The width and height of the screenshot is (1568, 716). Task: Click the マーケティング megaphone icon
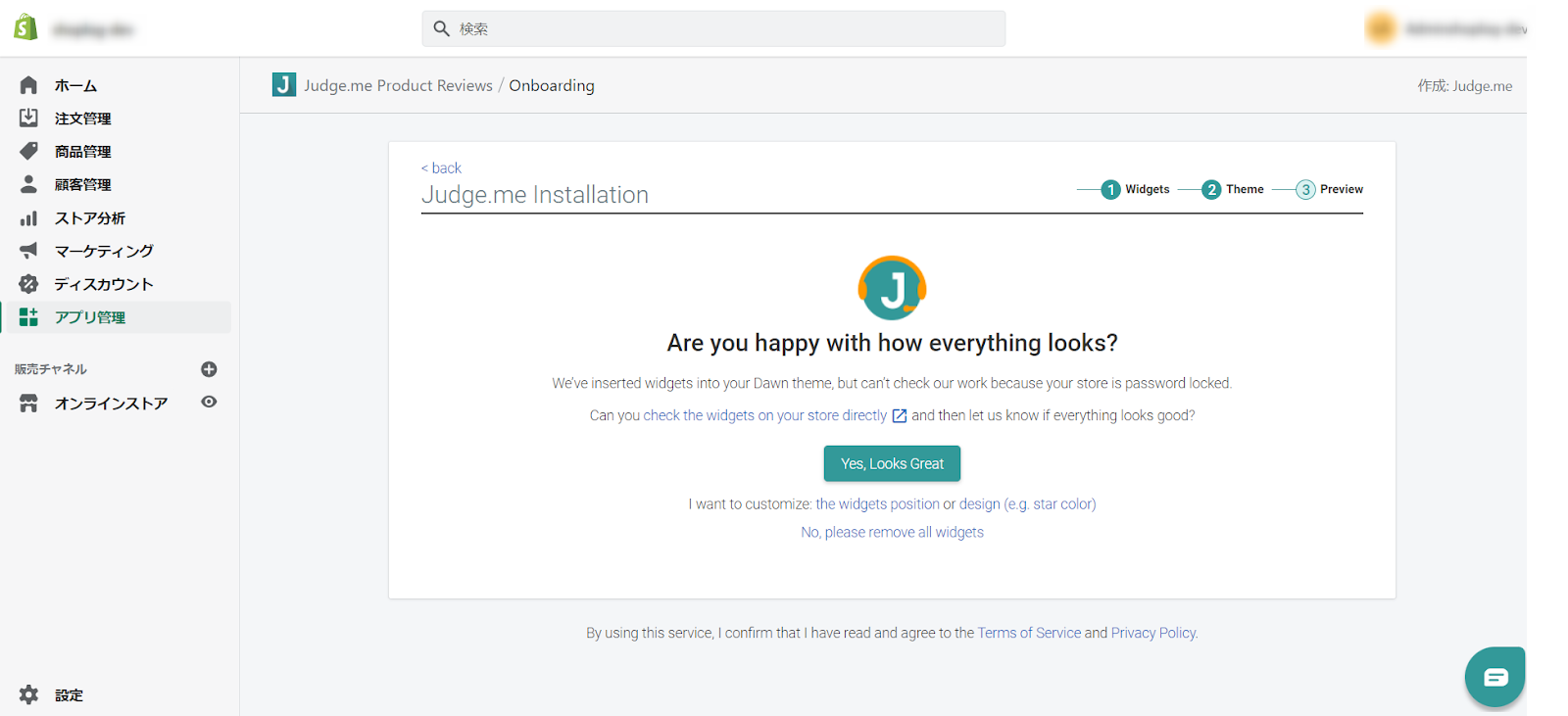(x=28, y=251)
